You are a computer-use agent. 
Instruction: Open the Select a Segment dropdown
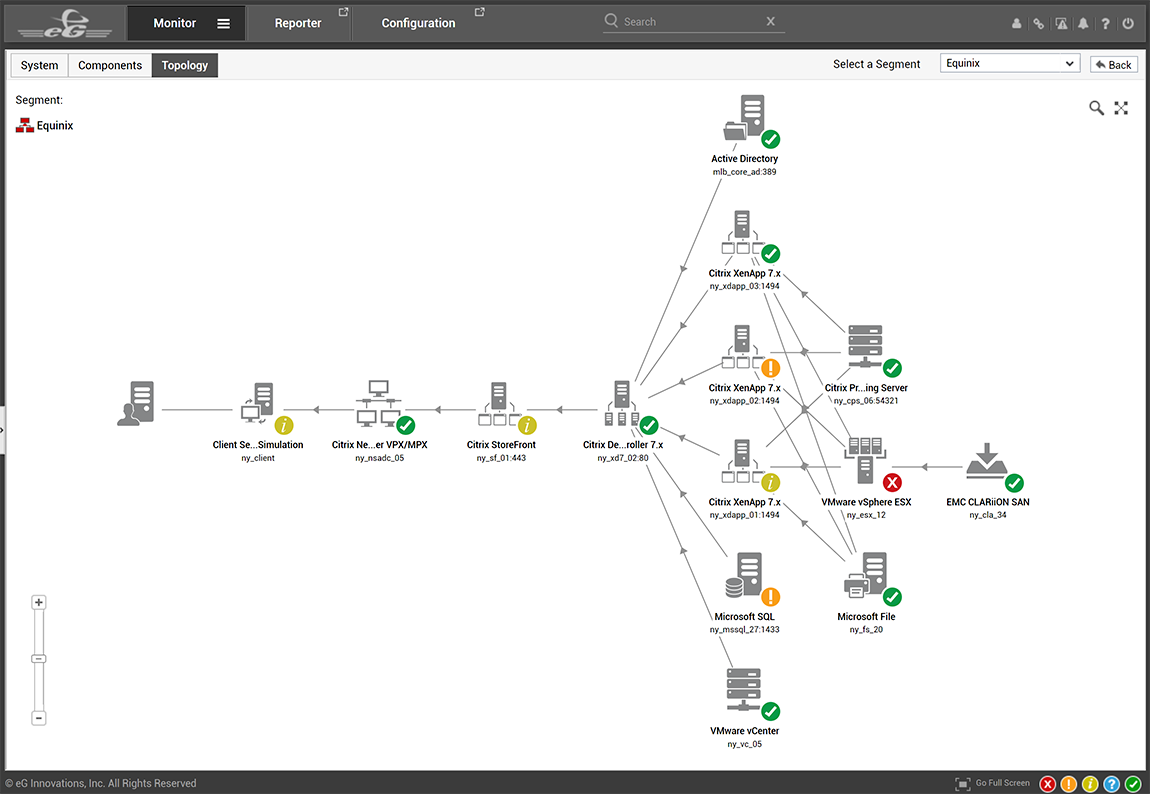(x=1010, y=63)
